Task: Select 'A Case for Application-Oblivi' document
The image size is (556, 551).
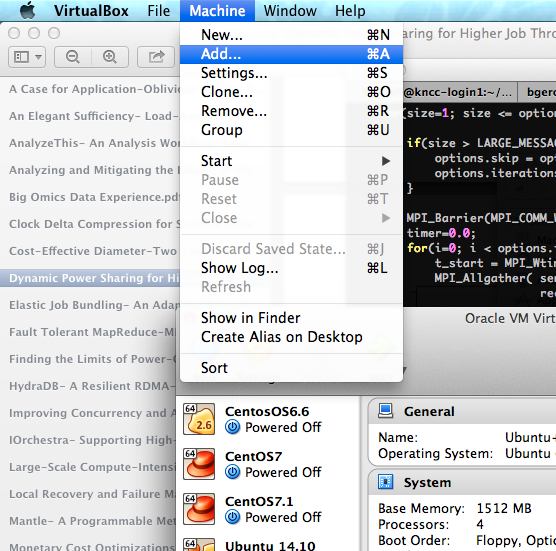Action: [90, 89]
